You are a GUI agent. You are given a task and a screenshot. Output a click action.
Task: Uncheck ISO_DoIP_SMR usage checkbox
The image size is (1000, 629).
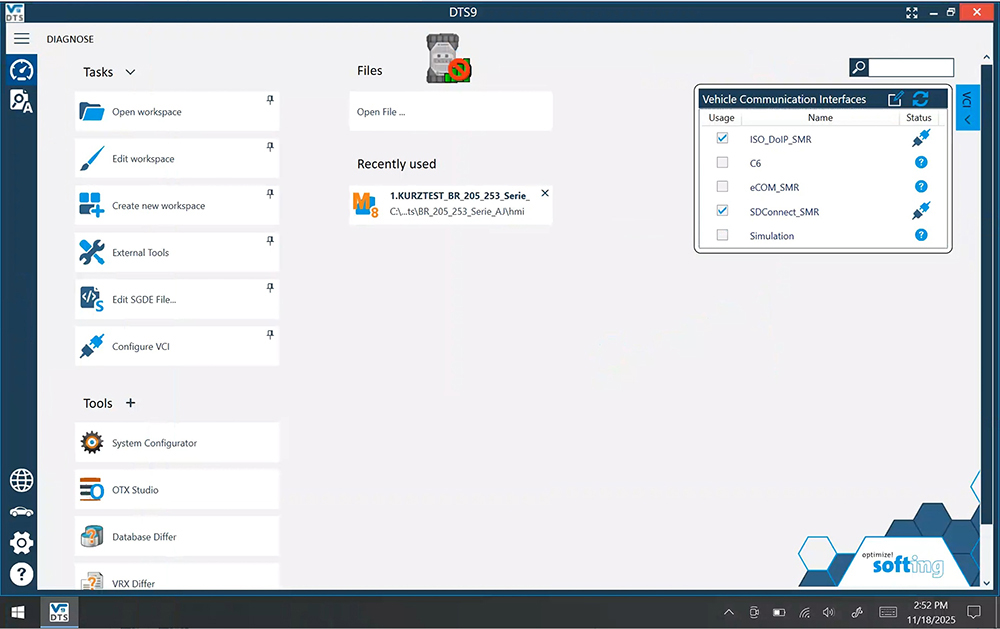(722, 139)
